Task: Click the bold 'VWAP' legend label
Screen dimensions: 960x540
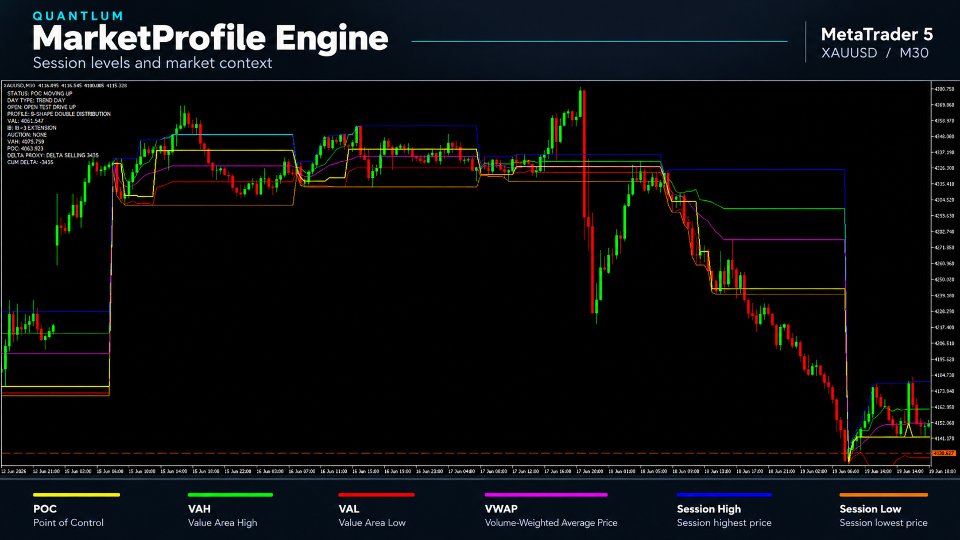Action: coord(501,509)
